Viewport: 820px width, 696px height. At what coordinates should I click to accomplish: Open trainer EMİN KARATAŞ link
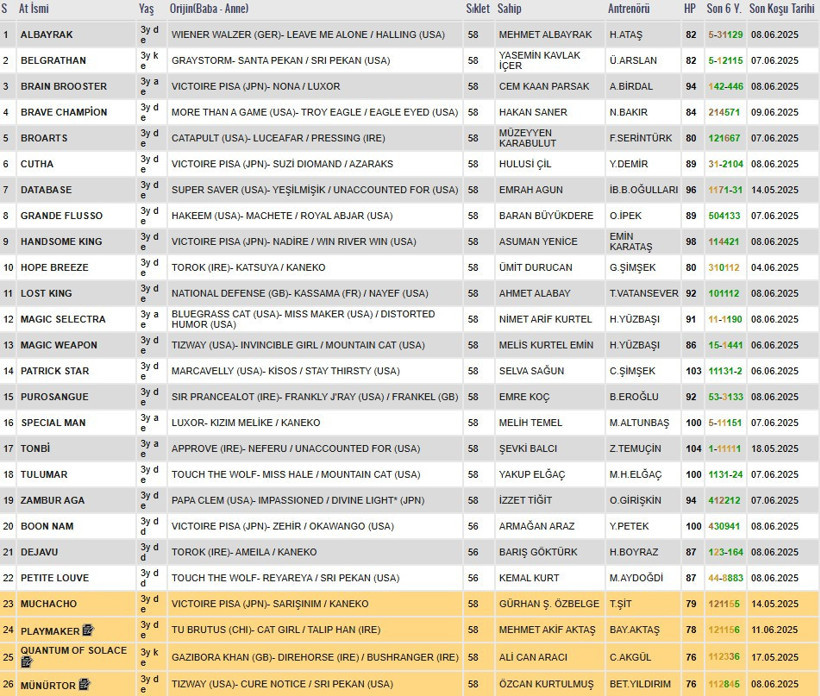pyautogui.click(x=634, y=241)
